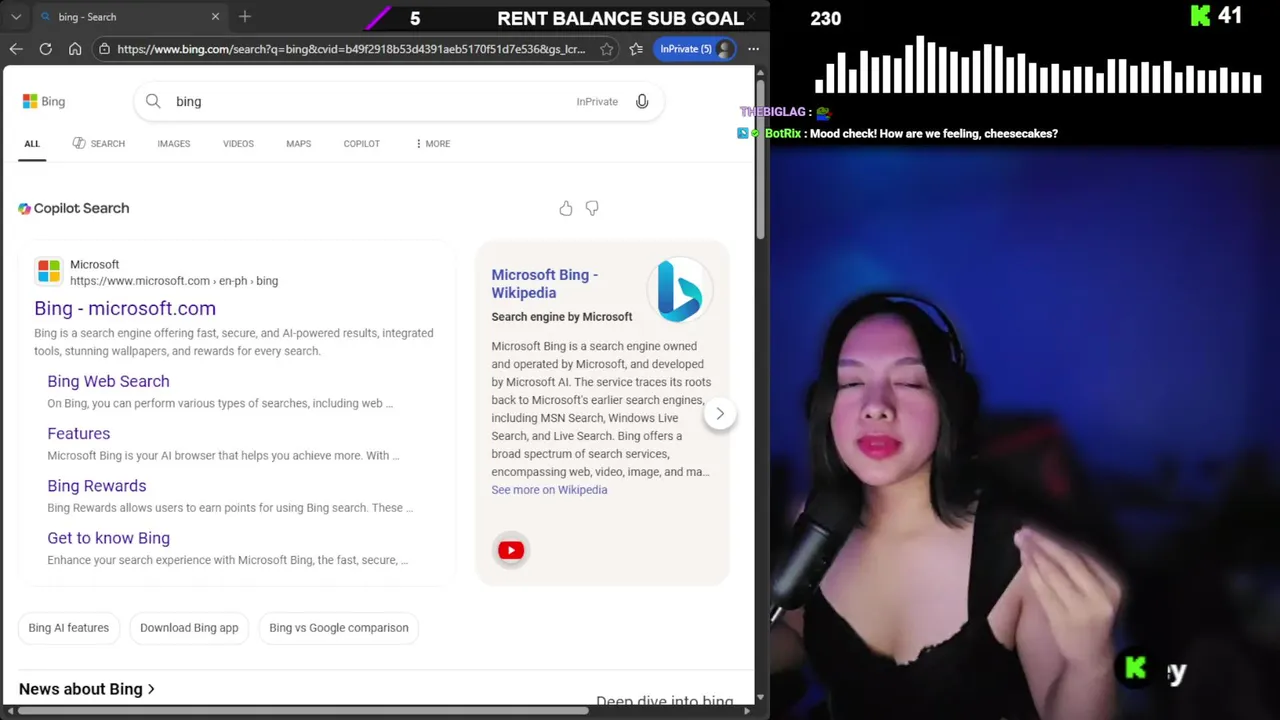Click the THEBIGLAG chat username
Viewport: 1280px width, 720px height.
tap(773, 112)
